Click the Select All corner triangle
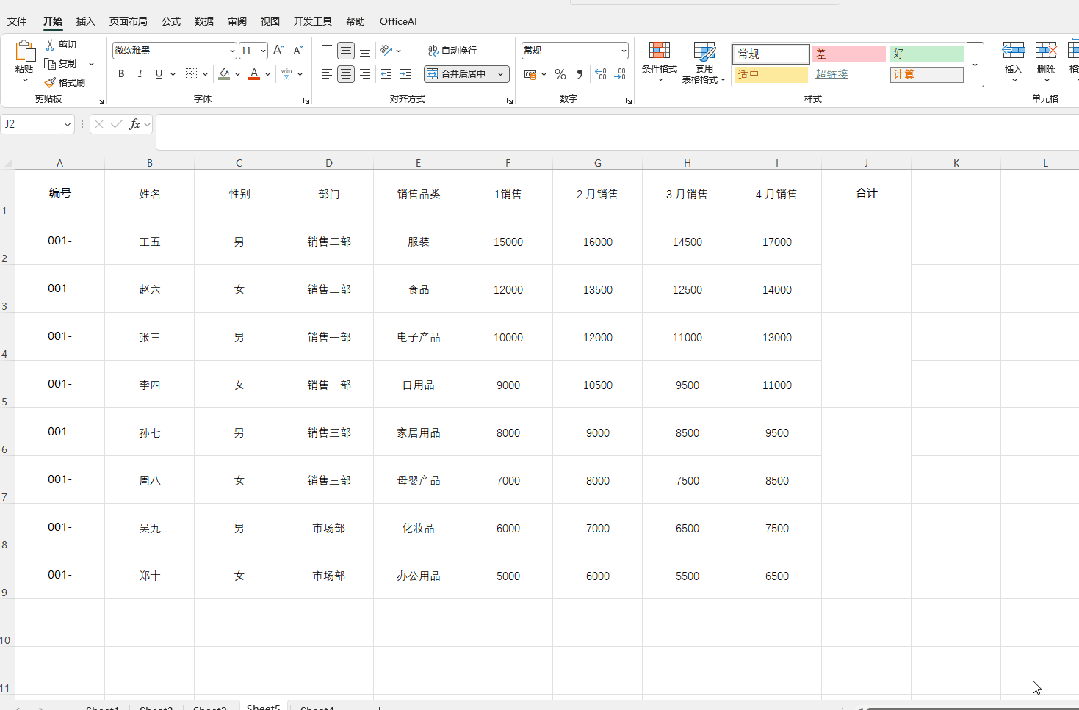 click(x=8, y=164)
